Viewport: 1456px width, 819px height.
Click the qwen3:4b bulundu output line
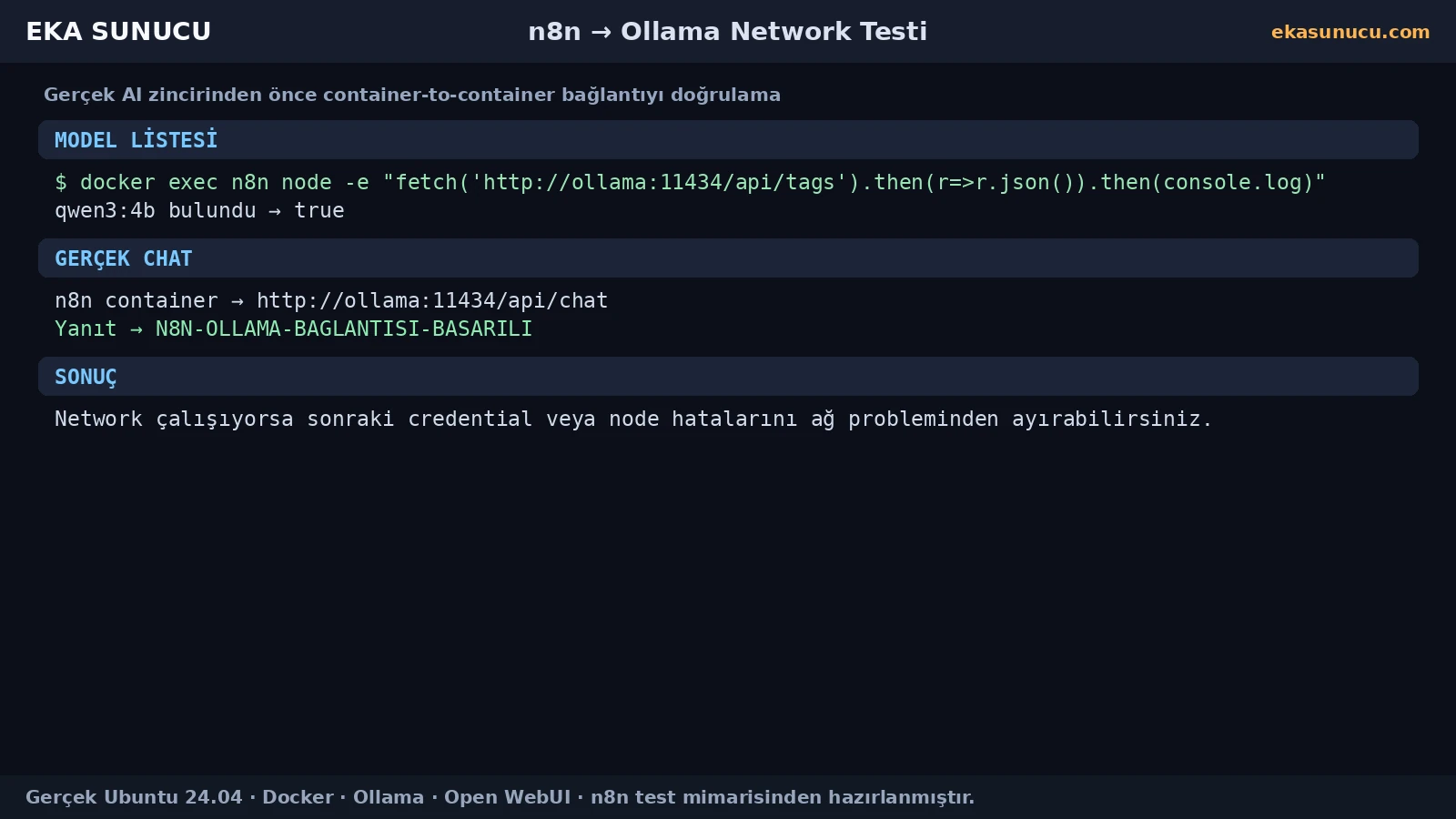(x=199, y=210)
